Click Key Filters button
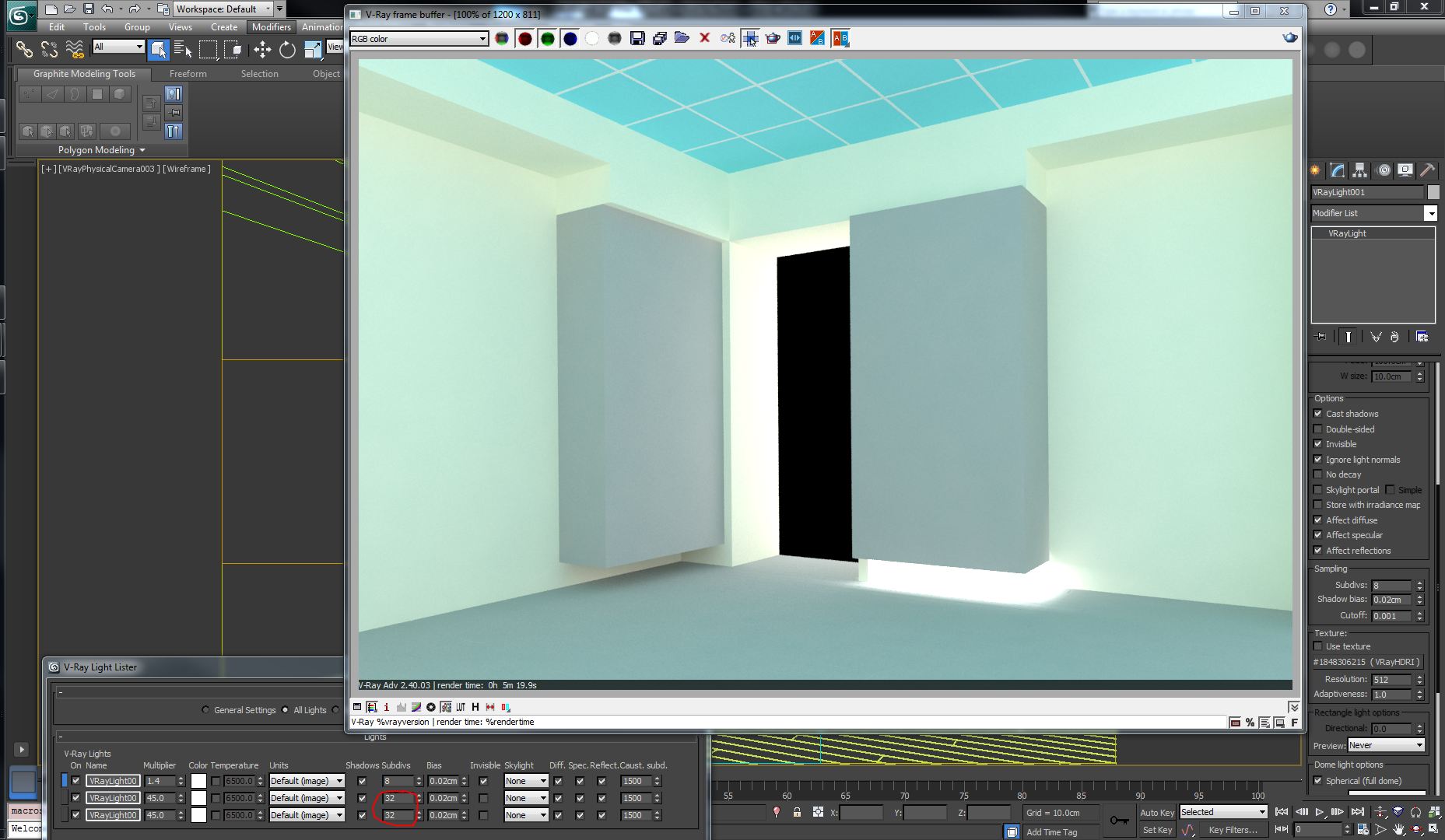Viewport: 1445px width, 840px height. click(1233, 830)
